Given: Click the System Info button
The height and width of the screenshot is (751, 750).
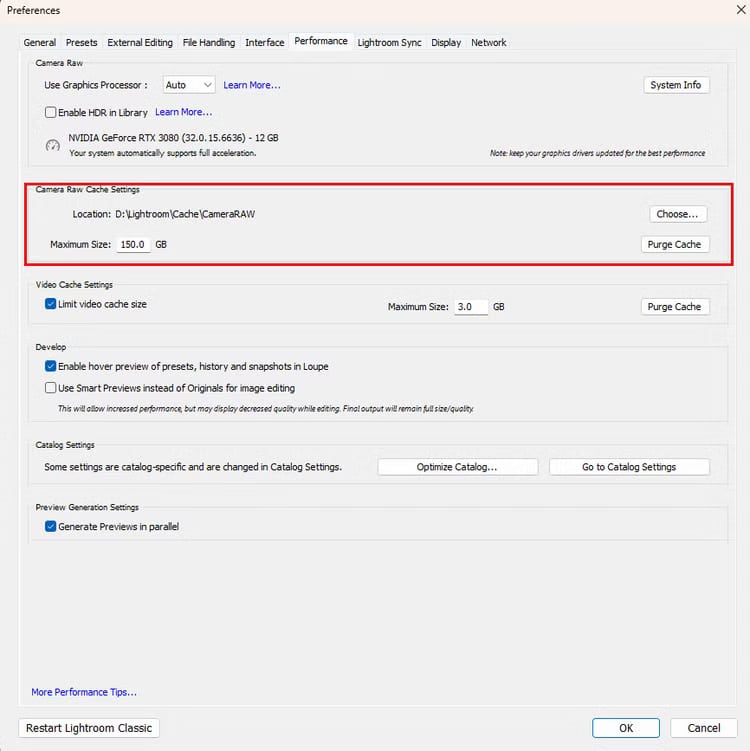Looking at the screenshot, I should pos(676,85).
